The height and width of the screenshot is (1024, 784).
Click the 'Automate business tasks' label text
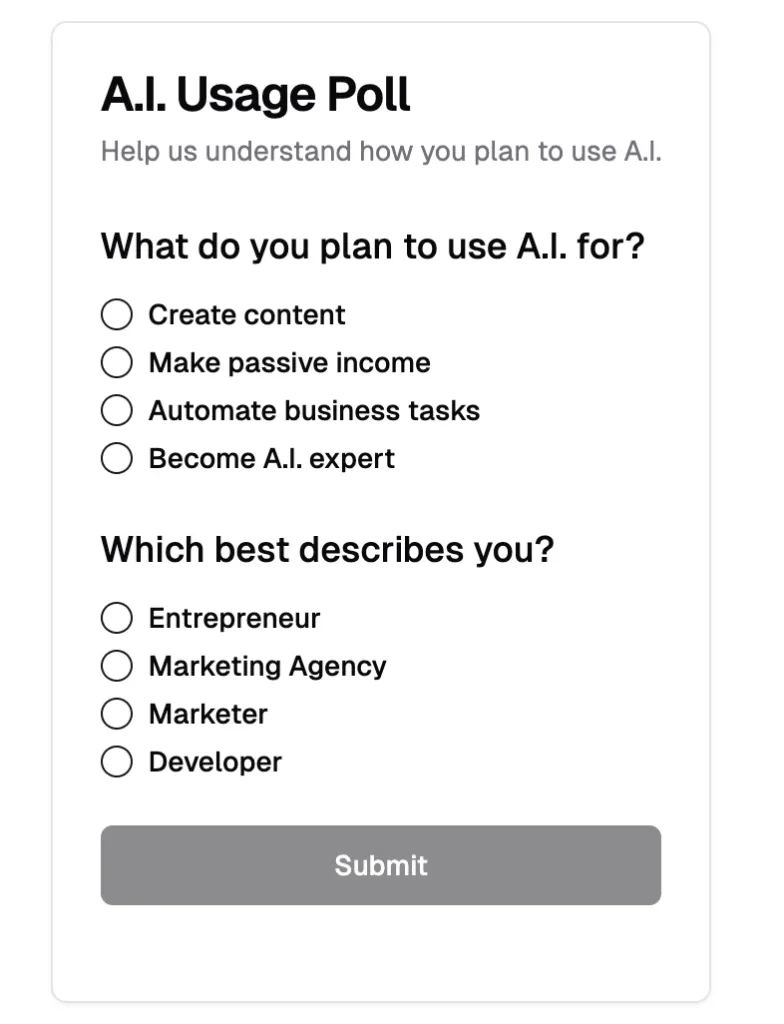pos(314,411)
